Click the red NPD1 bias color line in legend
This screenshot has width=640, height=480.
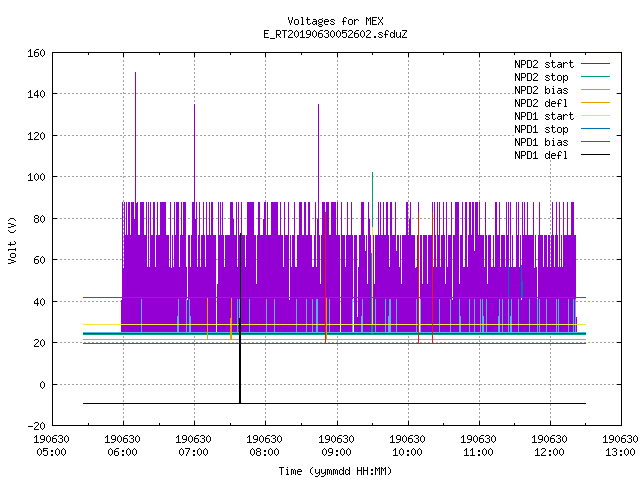tap(595, 142)
